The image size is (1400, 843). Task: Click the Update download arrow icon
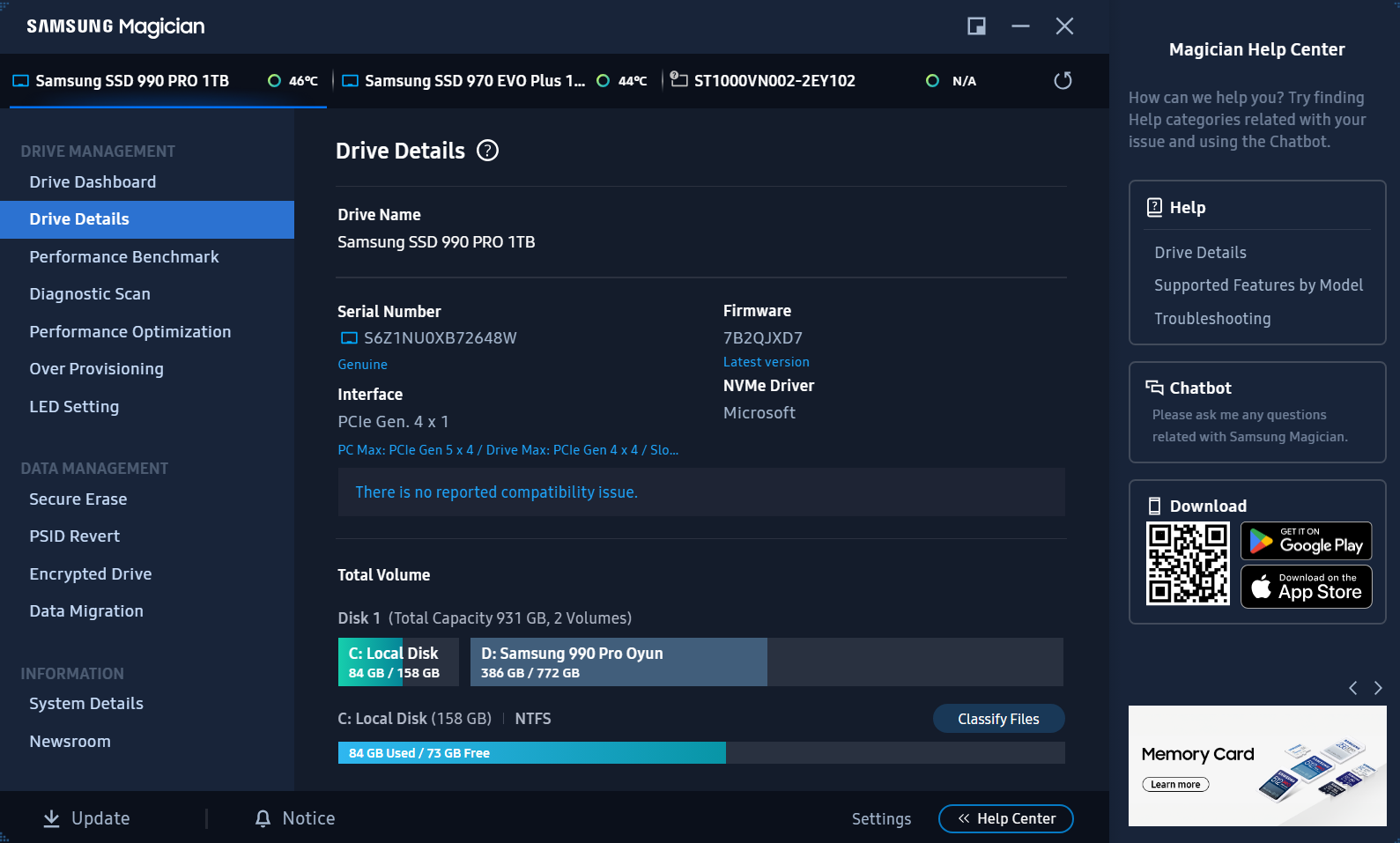(x=52, y=819)
